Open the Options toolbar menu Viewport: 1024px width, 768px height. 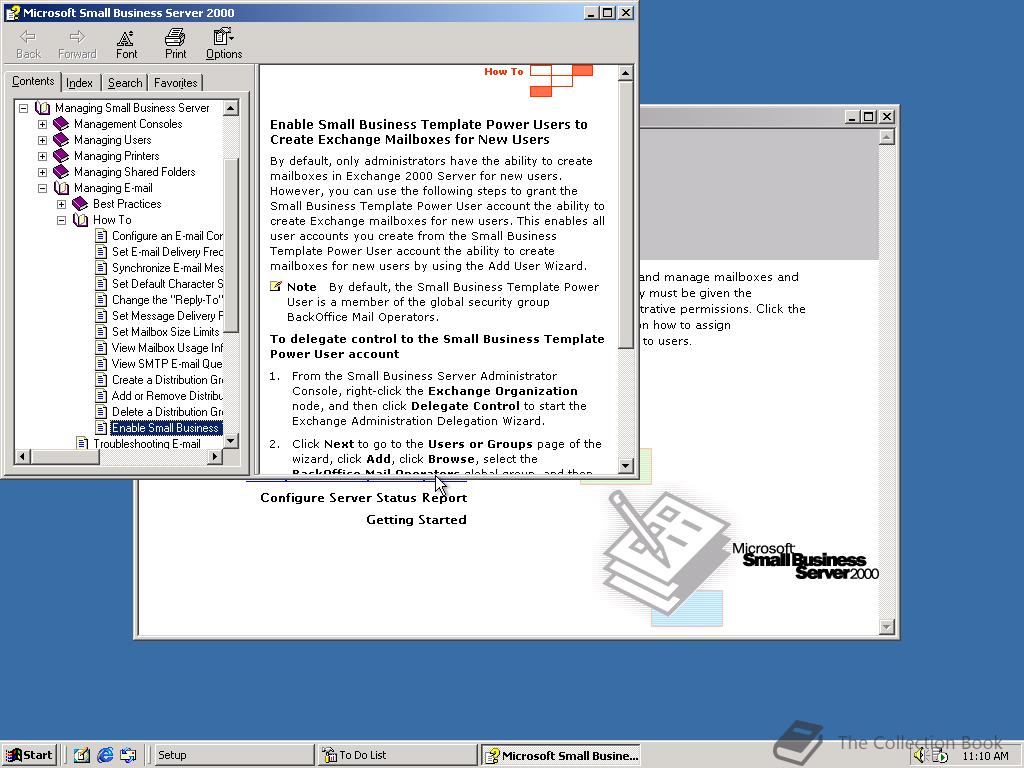tap(224, 44)
